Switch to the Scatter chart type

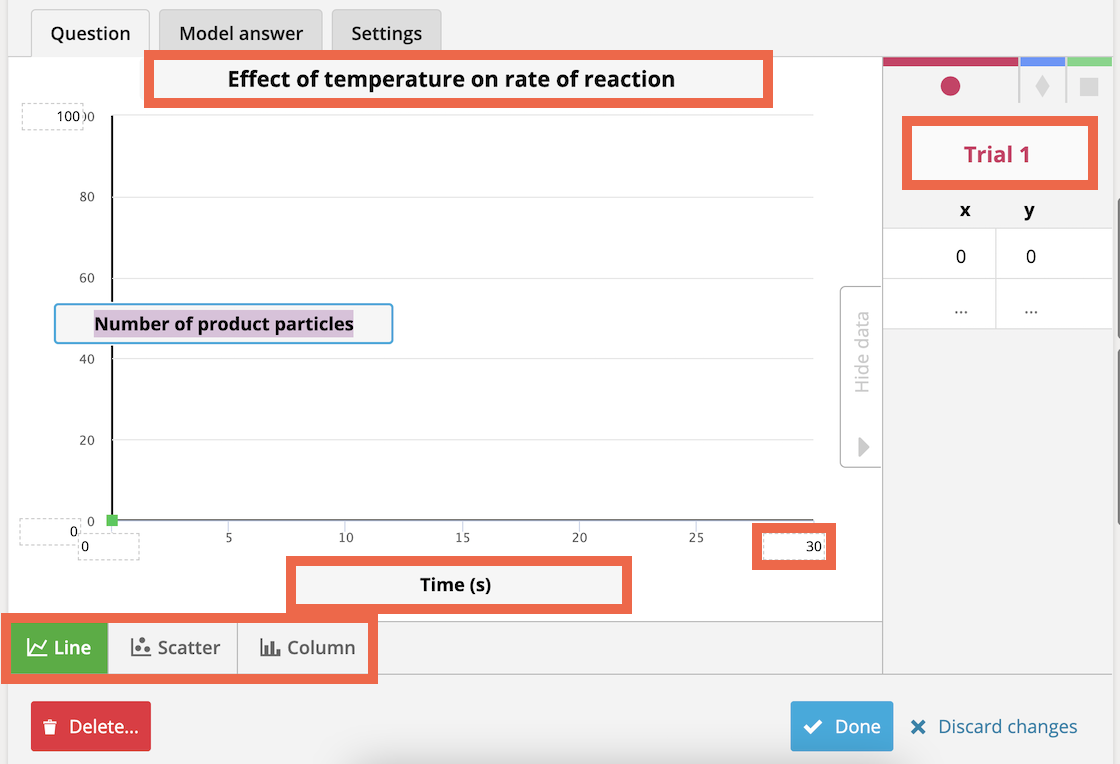[x=175, y=647]
